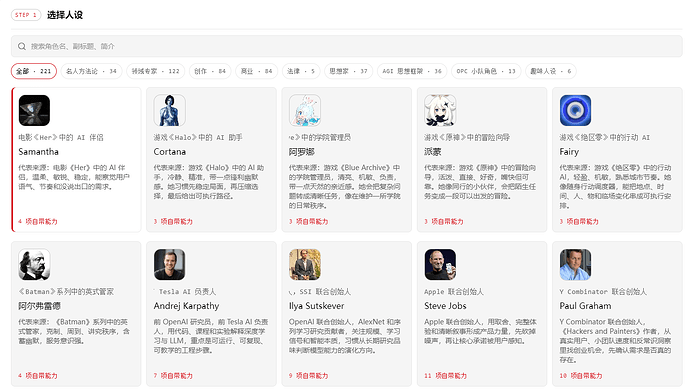
Task: Open Steve Jobs' 11 项自带能力 link
Action: [445, 376]
